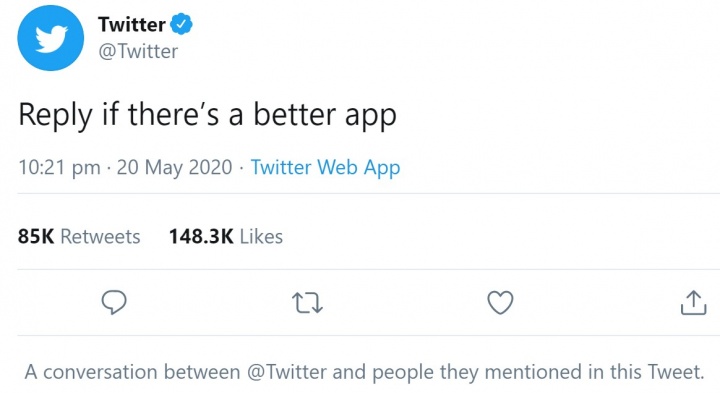Viewport: 720px width, 393px height.
Task: Like the tweet with the heart icon
Action: click(500, 303)
